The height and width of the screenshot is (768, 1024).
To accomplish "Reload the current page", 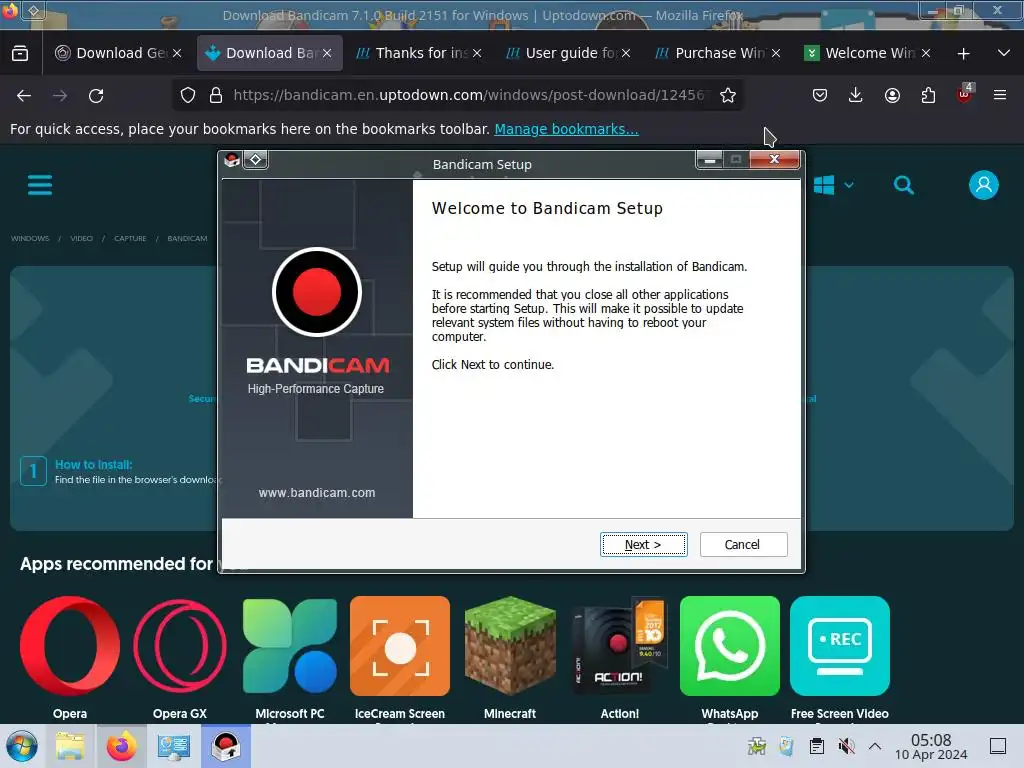I will [96, 95].
